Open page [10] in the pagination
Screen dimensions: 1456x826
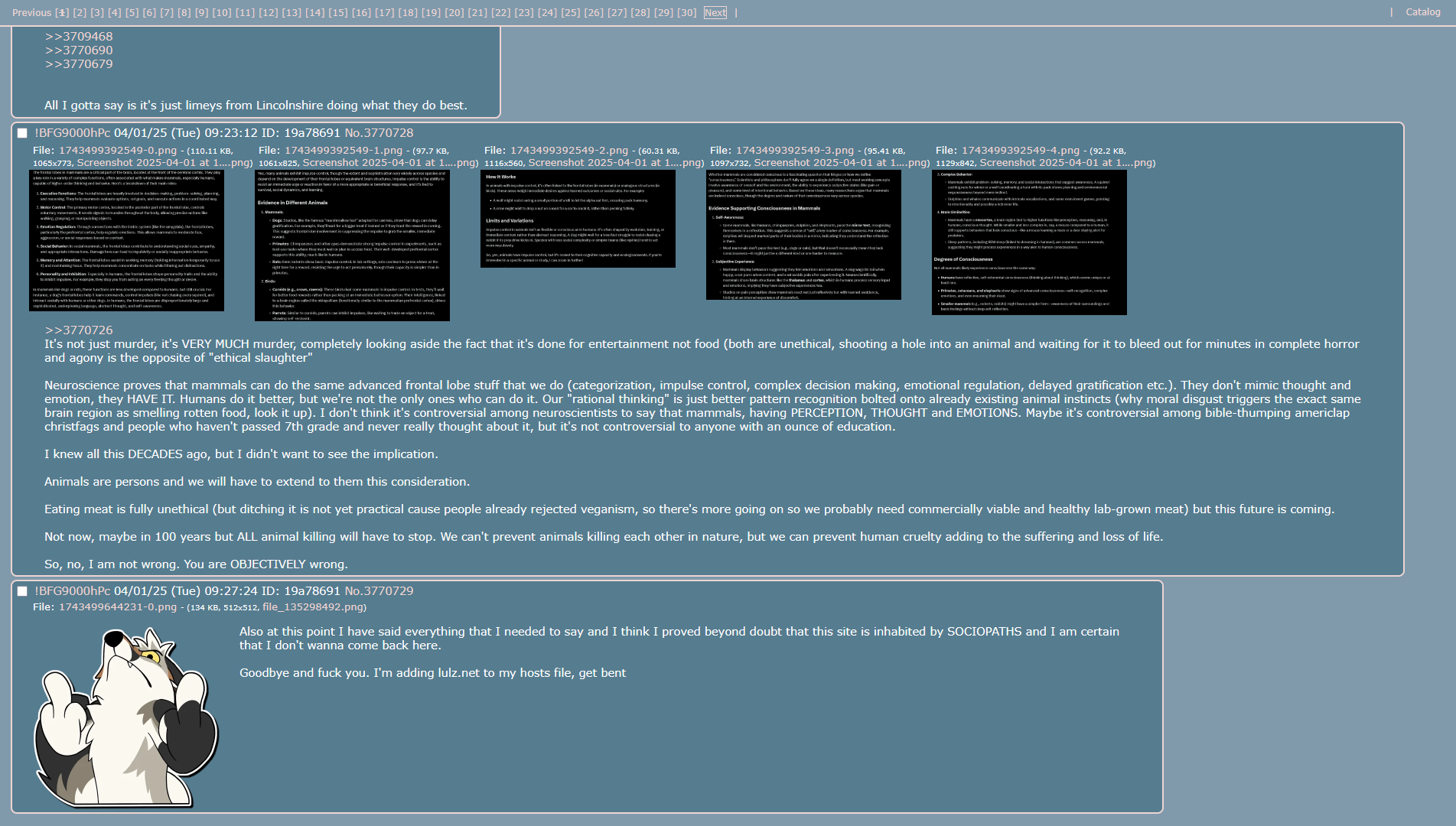coord(222,12)
